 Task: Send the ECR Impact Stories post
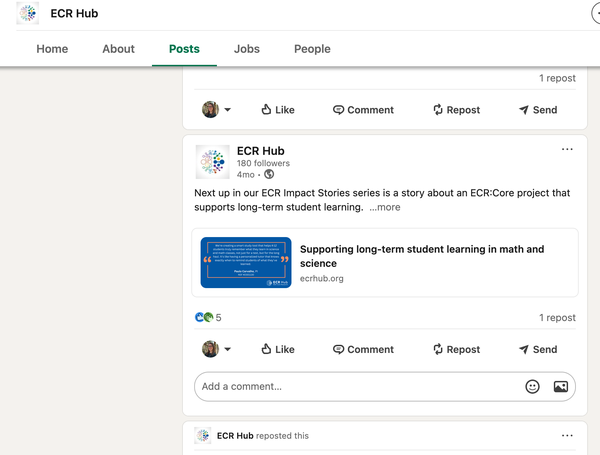click(537, 349)
